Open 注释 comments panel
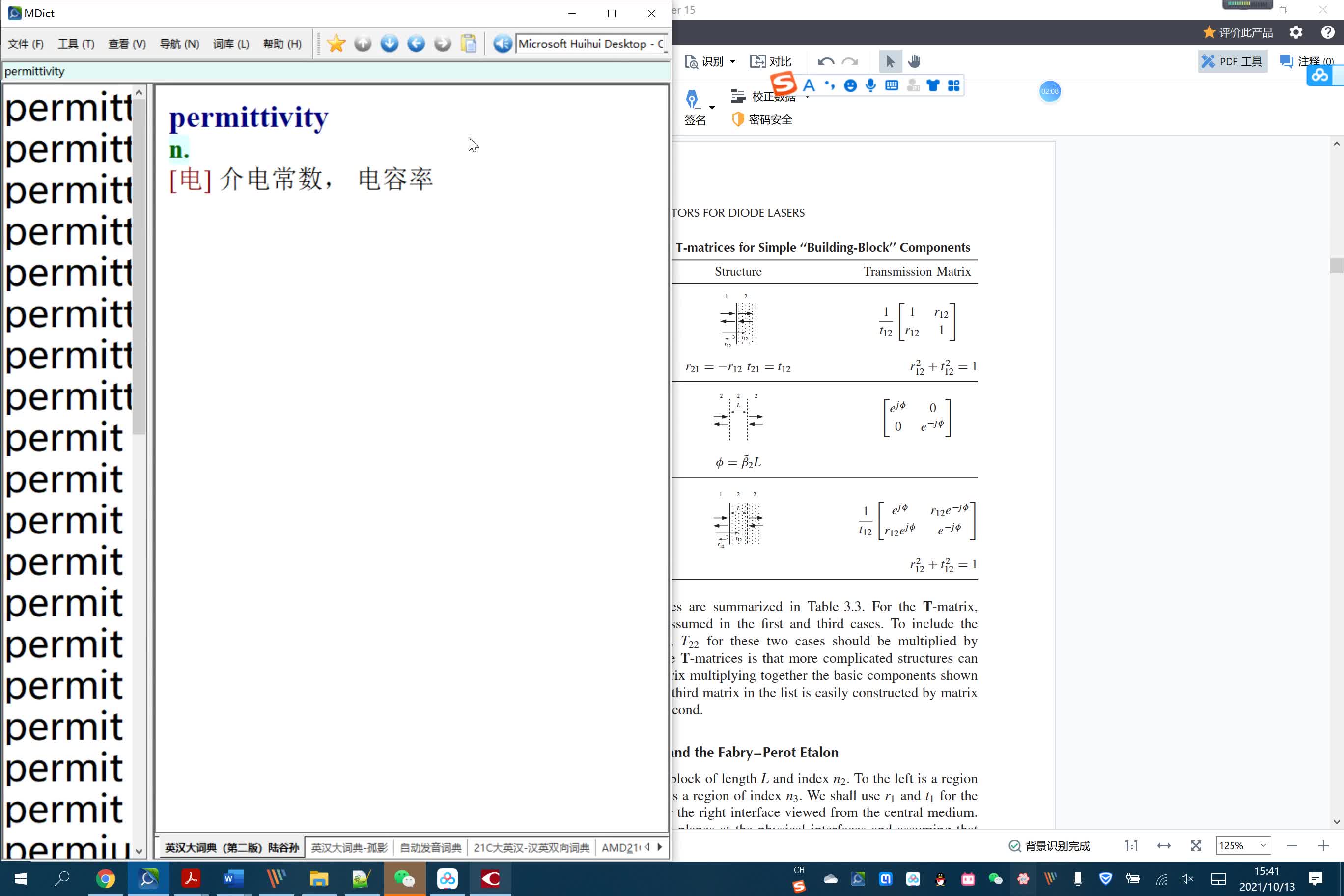The height and width of the screenshot is (896, 1344). [1307, 61]
